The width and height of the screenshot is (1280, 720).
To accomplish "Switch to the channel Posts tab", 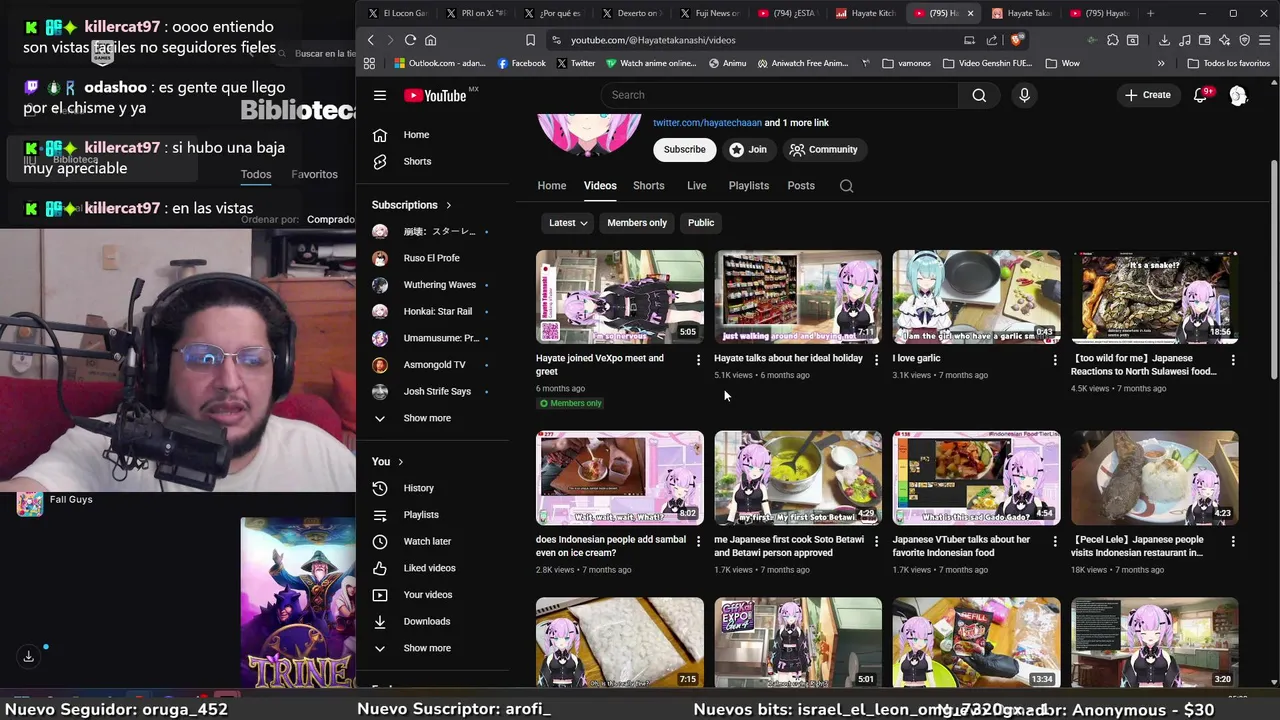I will pyautogui.click(x=801, y=186).
